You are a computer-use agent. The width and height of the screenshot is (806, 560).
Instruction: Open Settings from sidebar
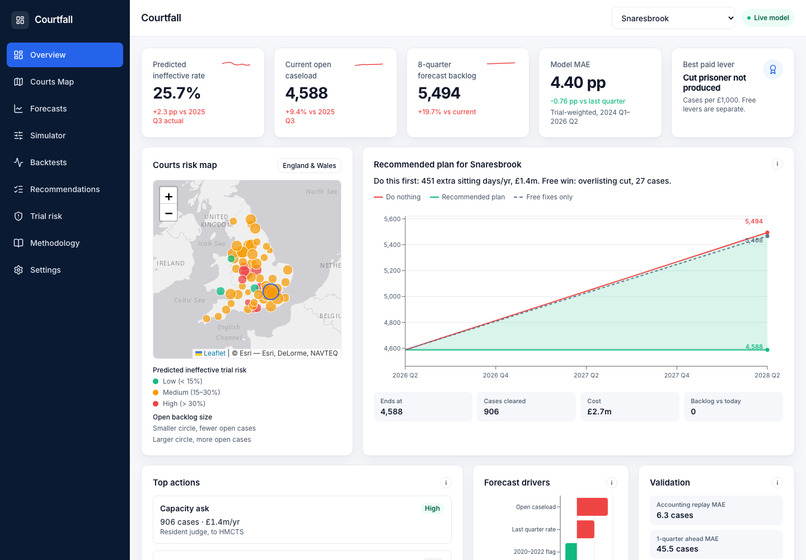point(65,270)
